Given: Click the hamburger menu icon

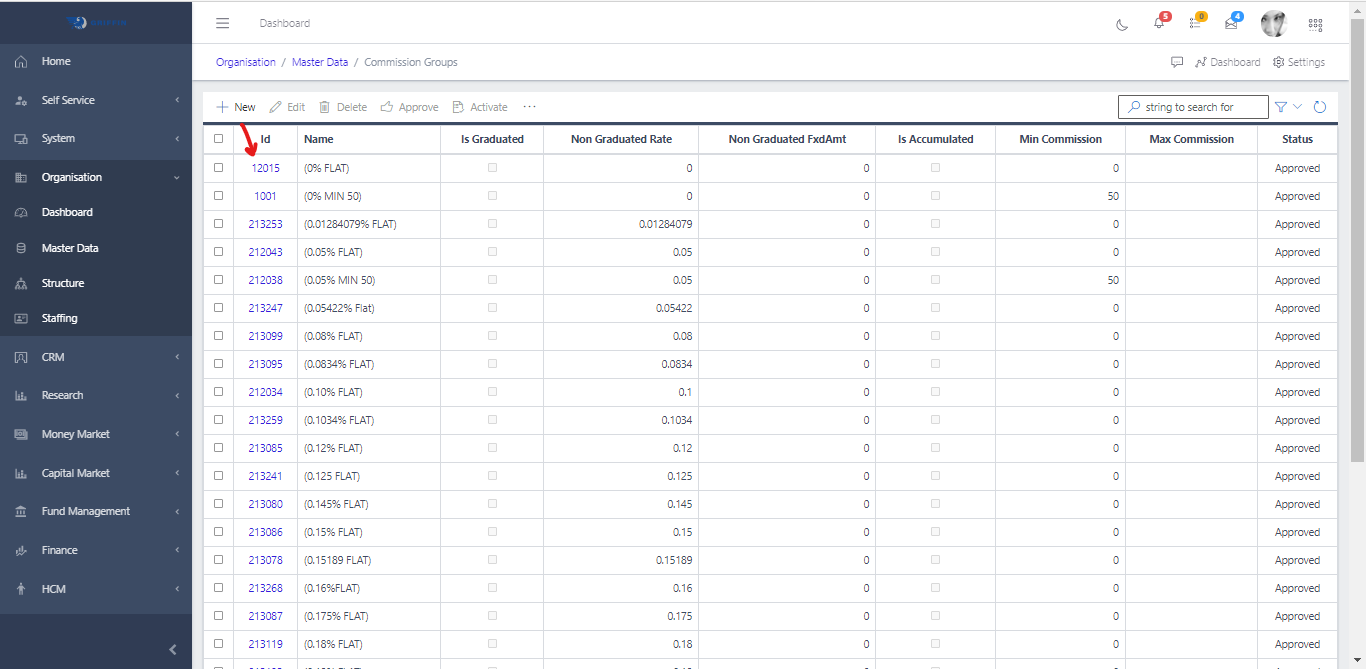Looking at the screenshot, I should (x=222, y=23).
